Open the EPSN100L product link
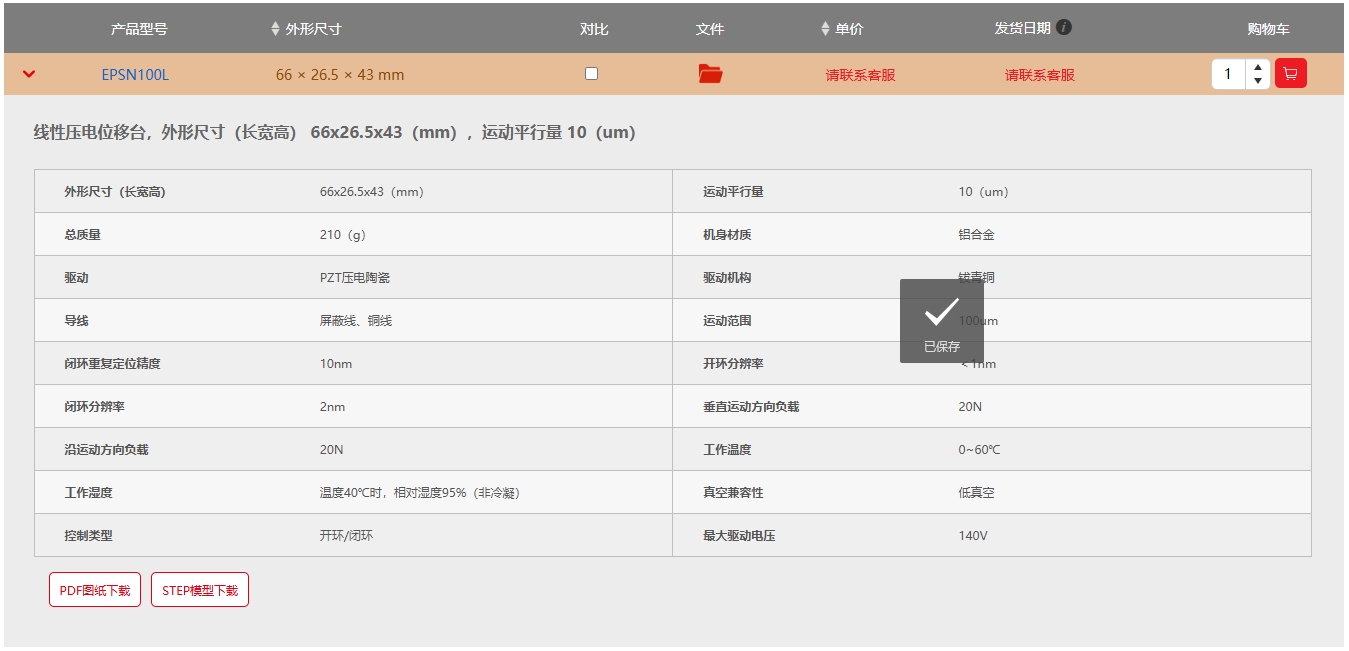 point(135,75)
